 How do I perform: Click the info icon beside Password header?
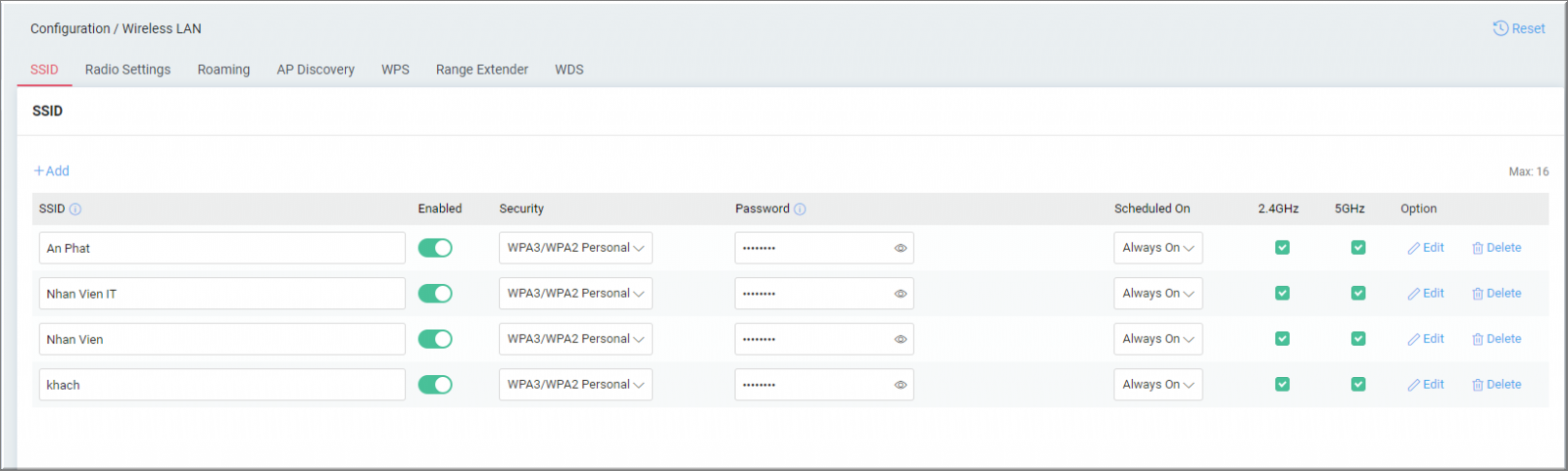point(800,209)
